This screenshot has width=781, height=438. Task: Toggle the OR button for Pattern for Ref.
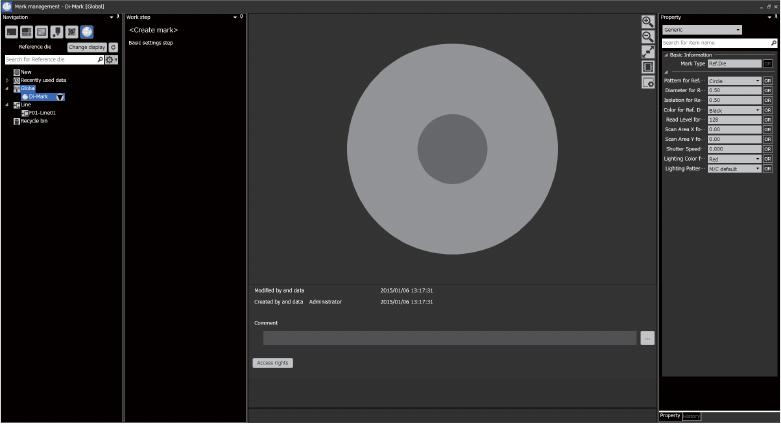coord(768,81)
